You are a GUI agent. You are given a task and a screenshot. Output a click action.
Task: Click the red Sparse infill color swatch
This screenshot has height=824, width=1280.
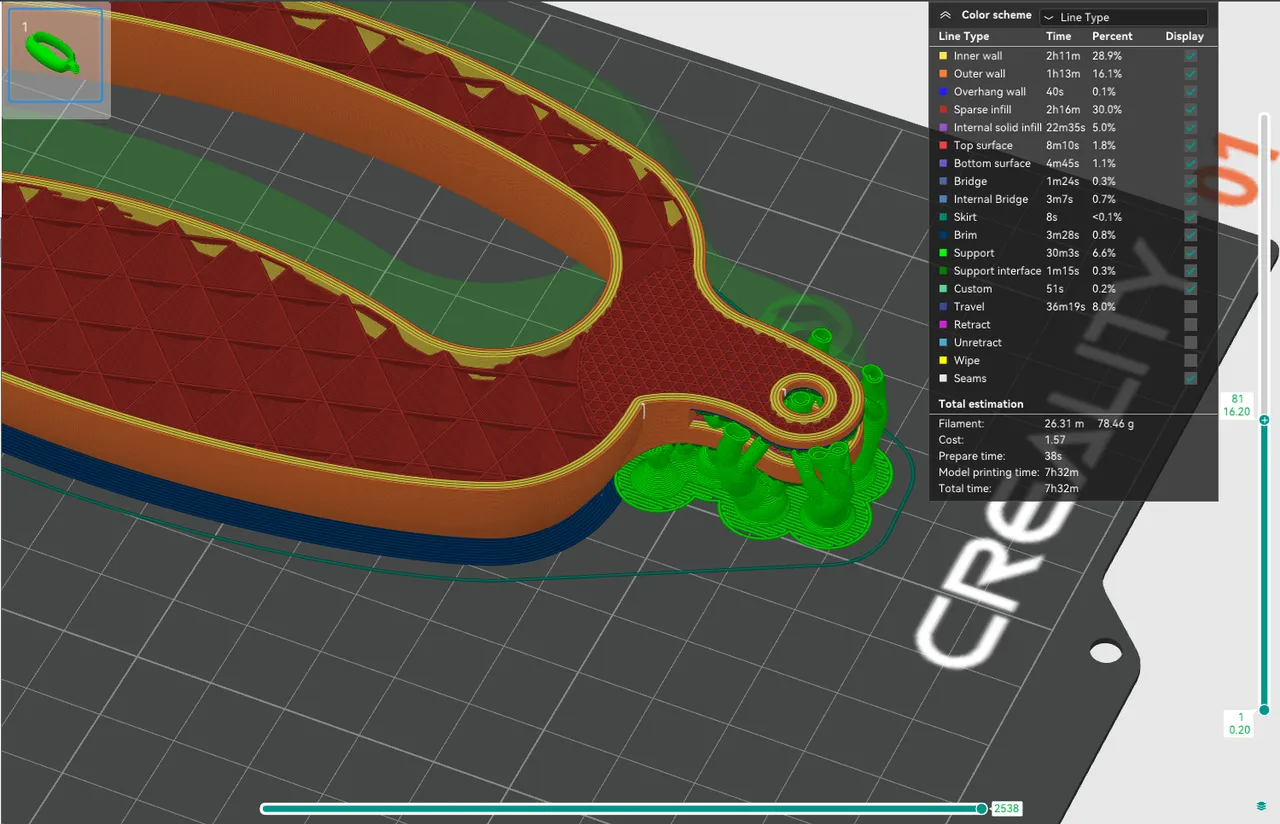(x=943, y=109)
